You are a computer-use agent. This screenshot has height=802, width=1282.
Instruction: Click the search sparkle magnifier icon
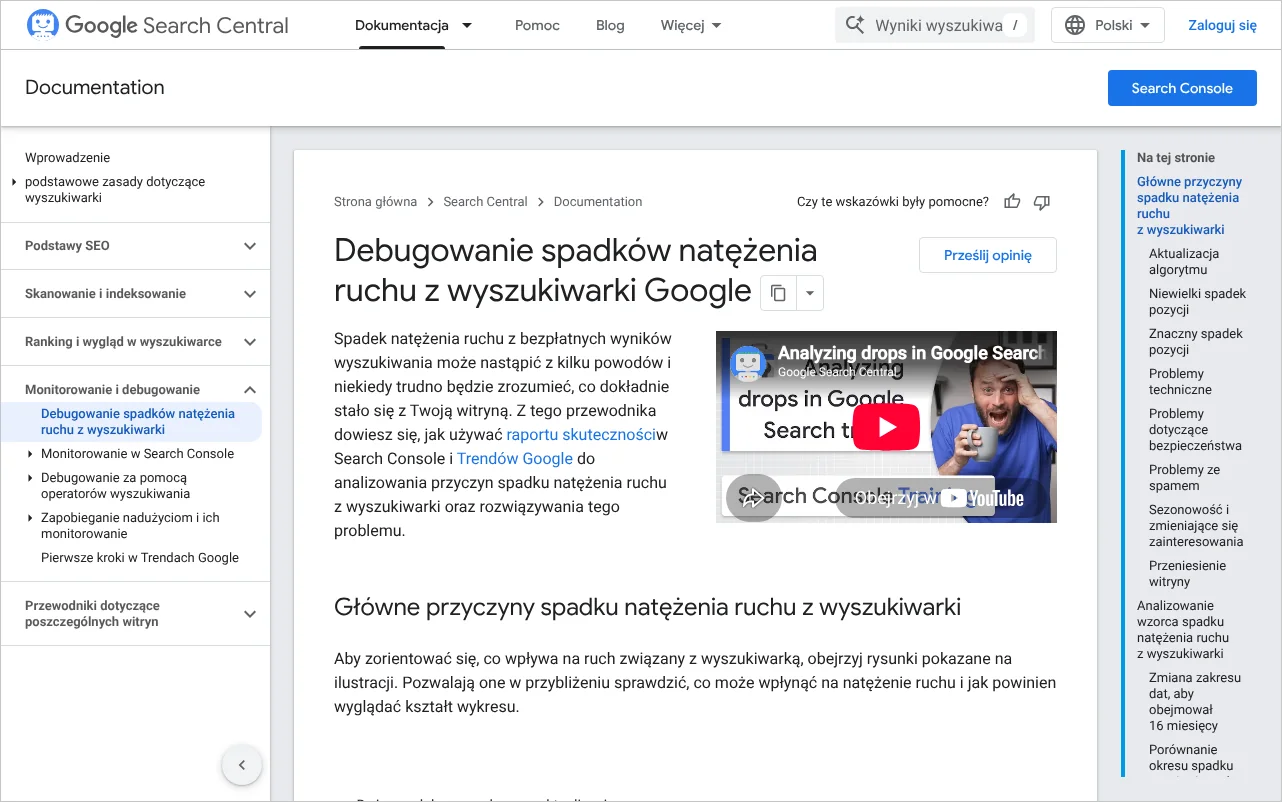(855, 25)
